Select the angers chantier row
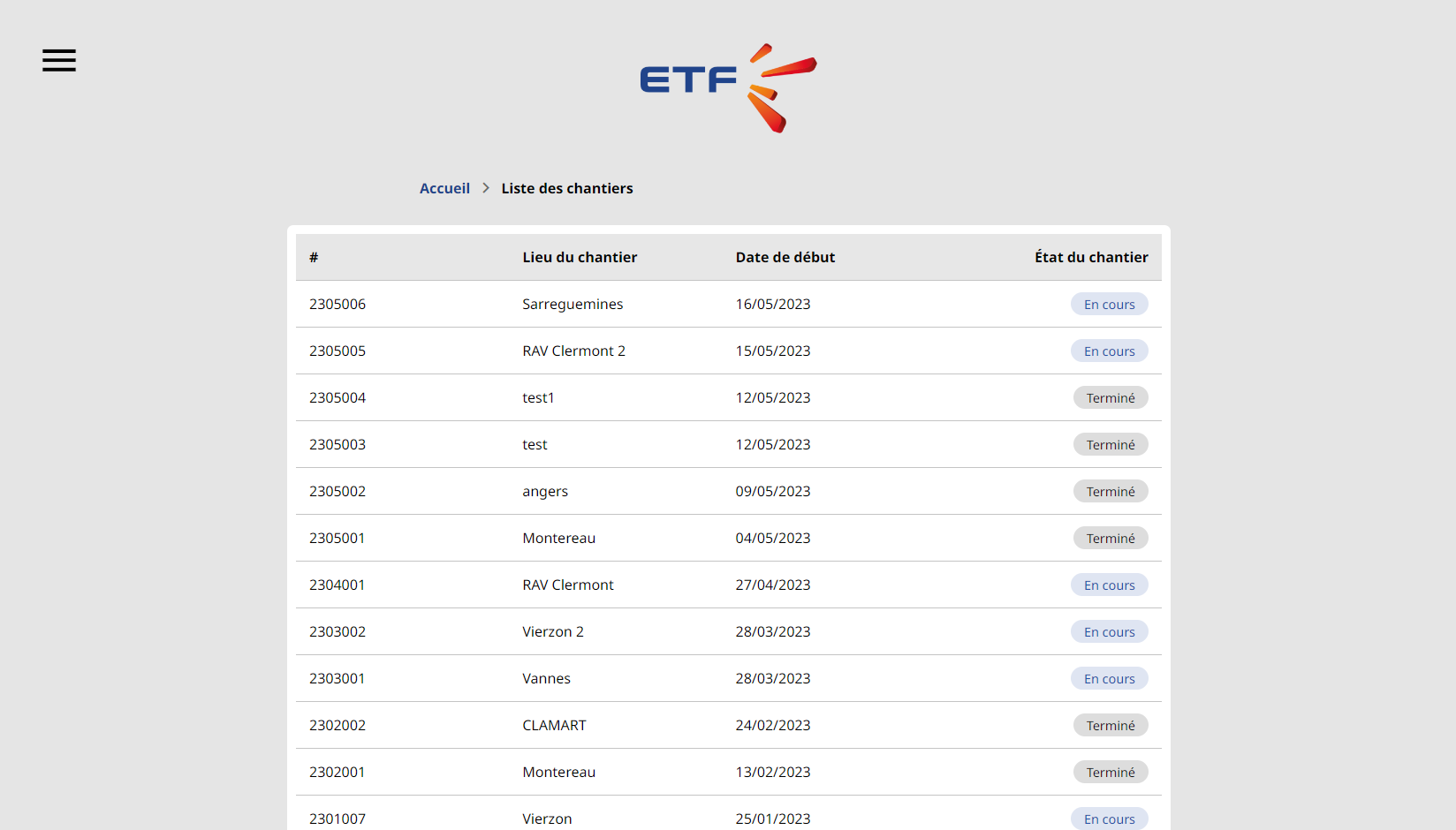Image resolution: width=1456 pixels, height=830 pixels. tap(545, 491)
